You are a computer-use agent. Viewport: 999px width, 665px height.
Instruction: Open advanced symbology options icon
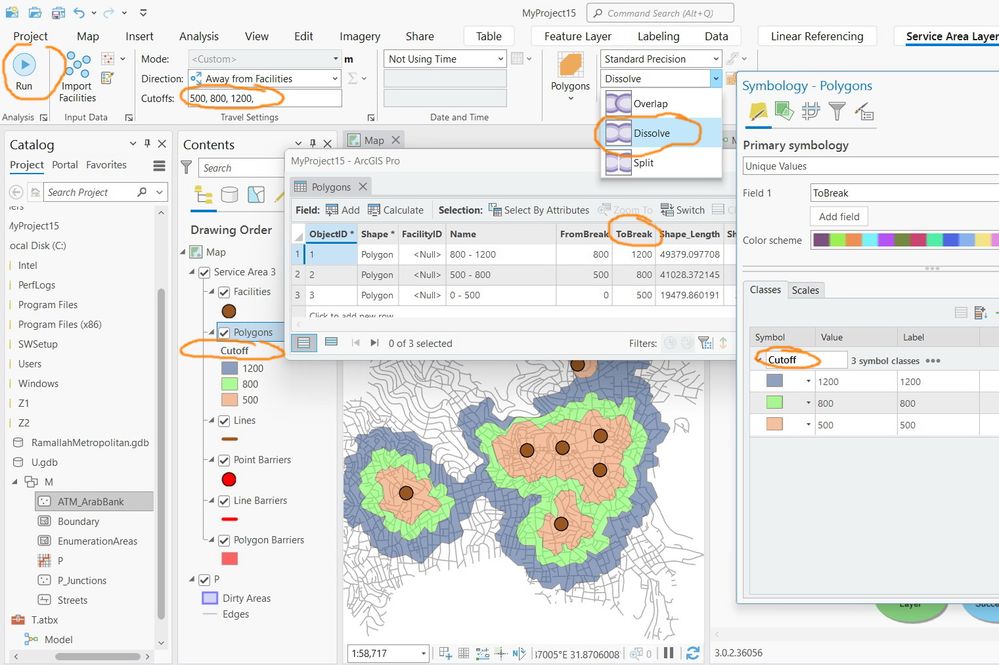tap(864, 111)
